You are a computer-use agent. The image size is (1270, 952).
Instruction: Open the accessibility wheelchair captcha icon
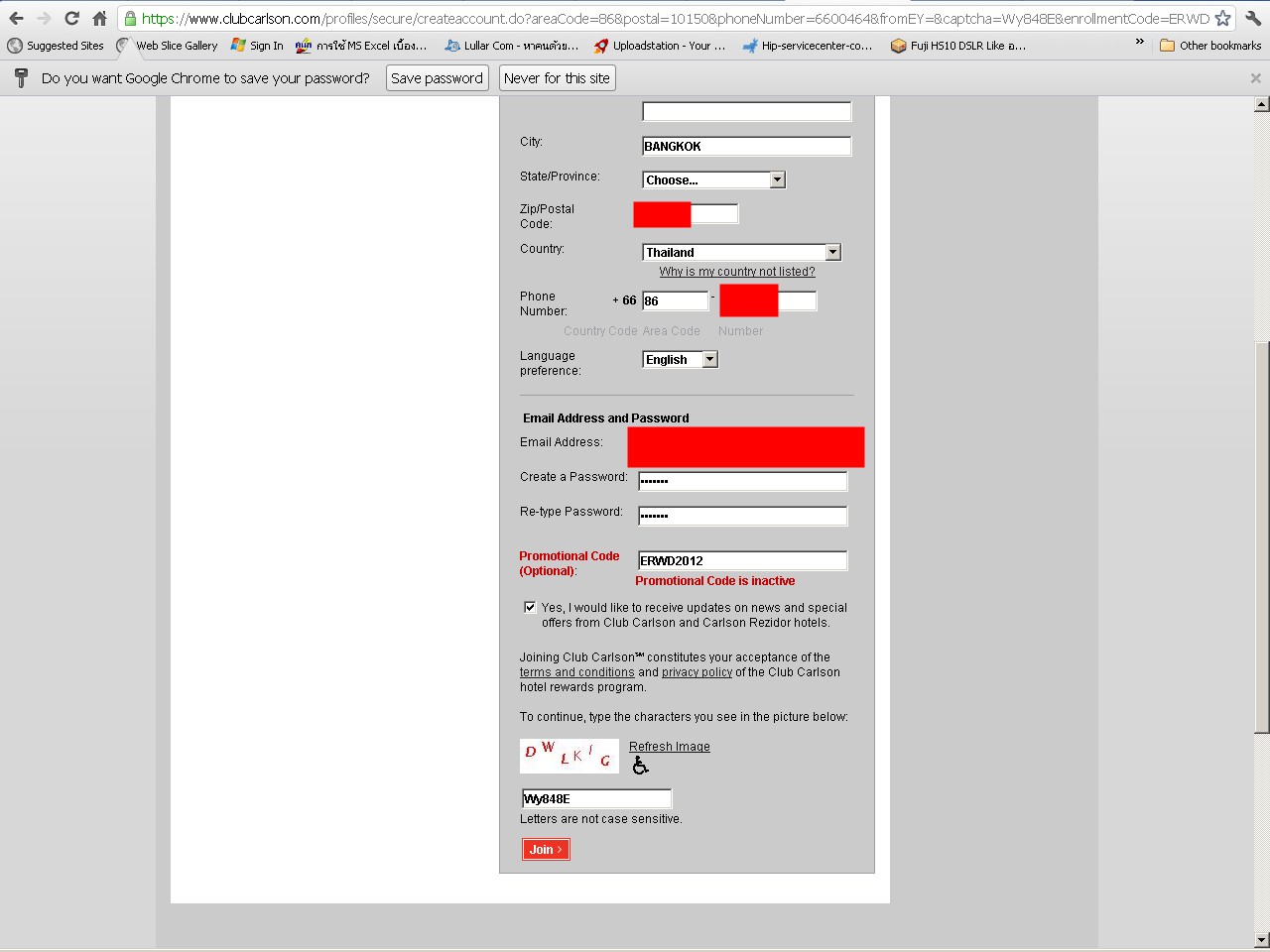click(x=640, y=765)
